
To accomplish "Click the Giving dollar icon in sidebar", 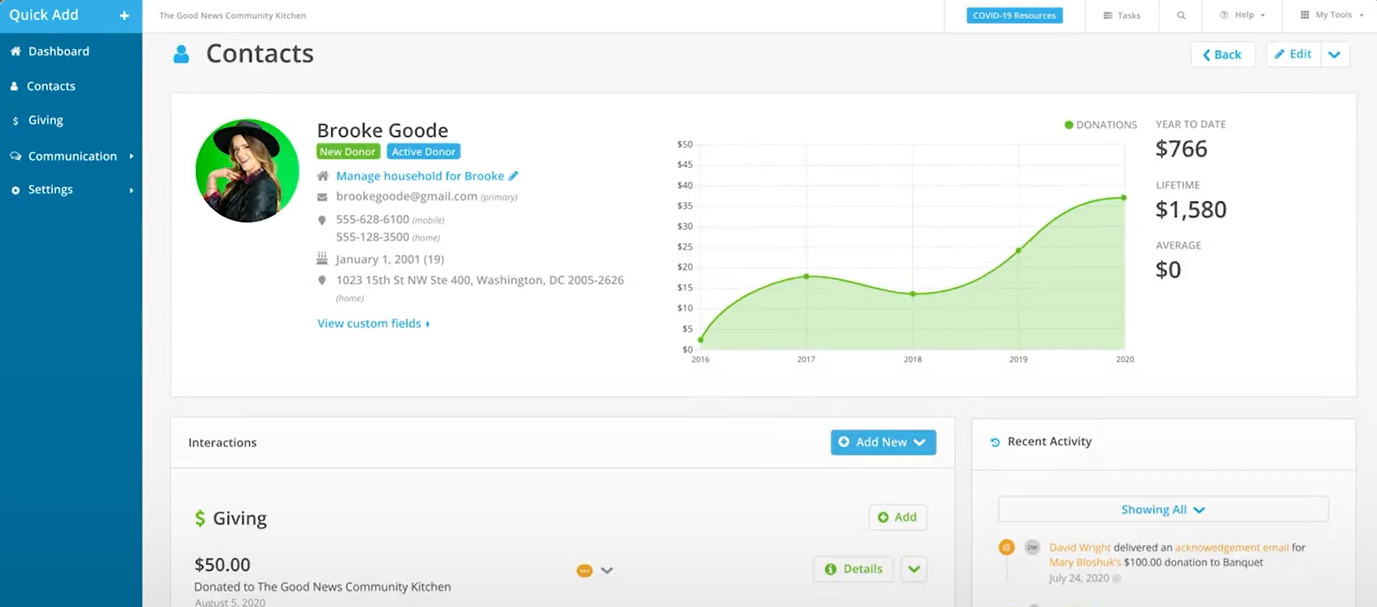I will coord(15,121).
